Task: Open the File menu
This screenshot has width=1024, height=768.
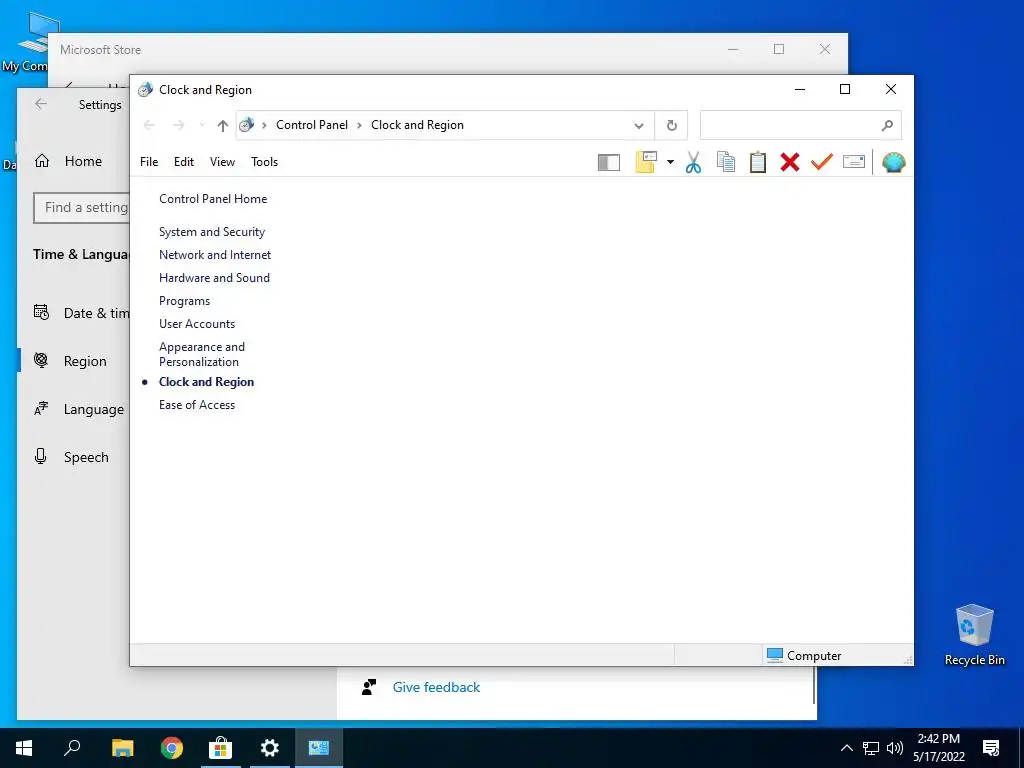Action: pyautogui.click(x=149, y=162)
